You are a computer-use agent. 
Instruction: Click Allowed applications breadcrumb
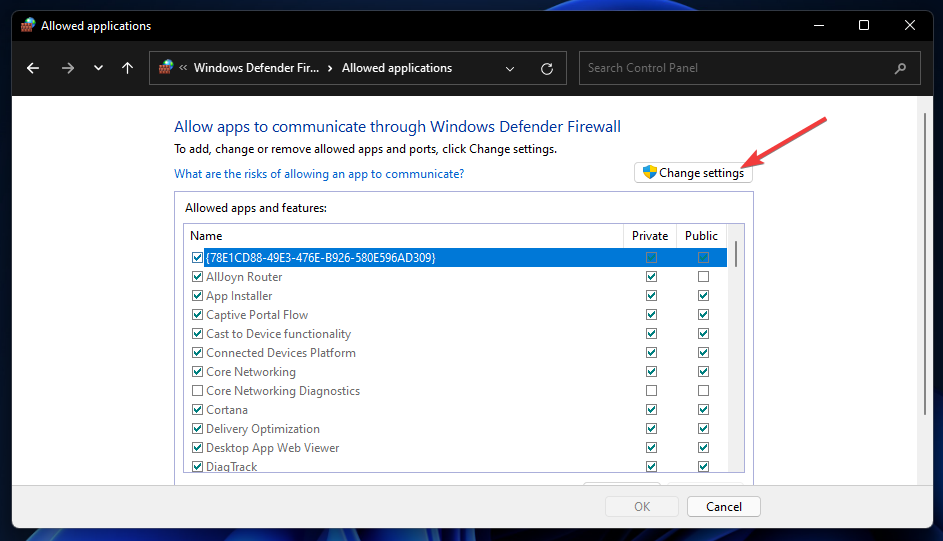click(x=397, y=68)
